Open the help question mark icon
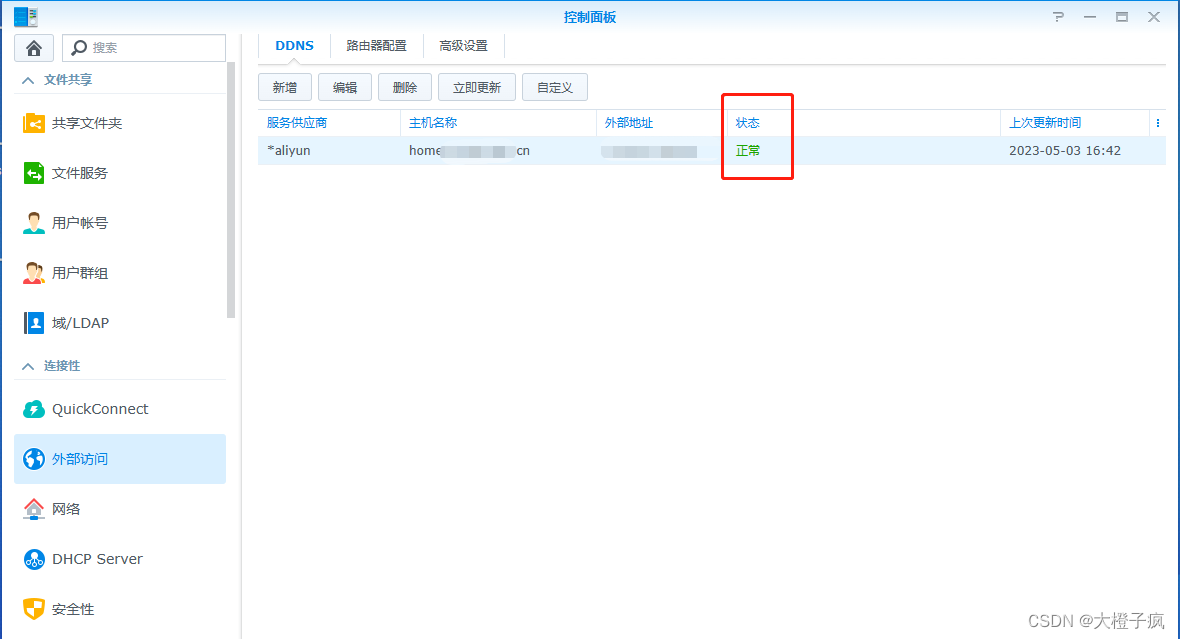Image resolution: width=1180 pixels, height=639 pixels. (x=1057, y=16)
